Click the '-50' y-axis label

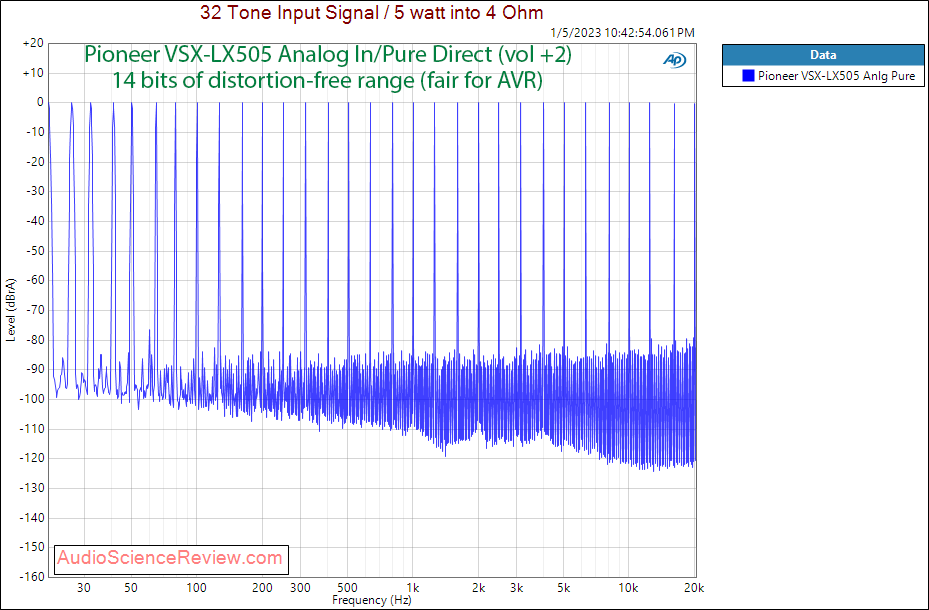(35, 251)
